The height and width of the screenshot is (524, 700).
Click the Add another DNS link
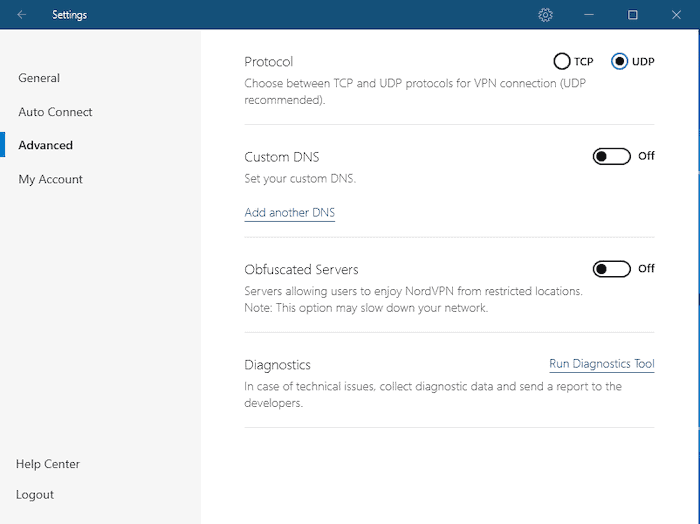point(290,213)
